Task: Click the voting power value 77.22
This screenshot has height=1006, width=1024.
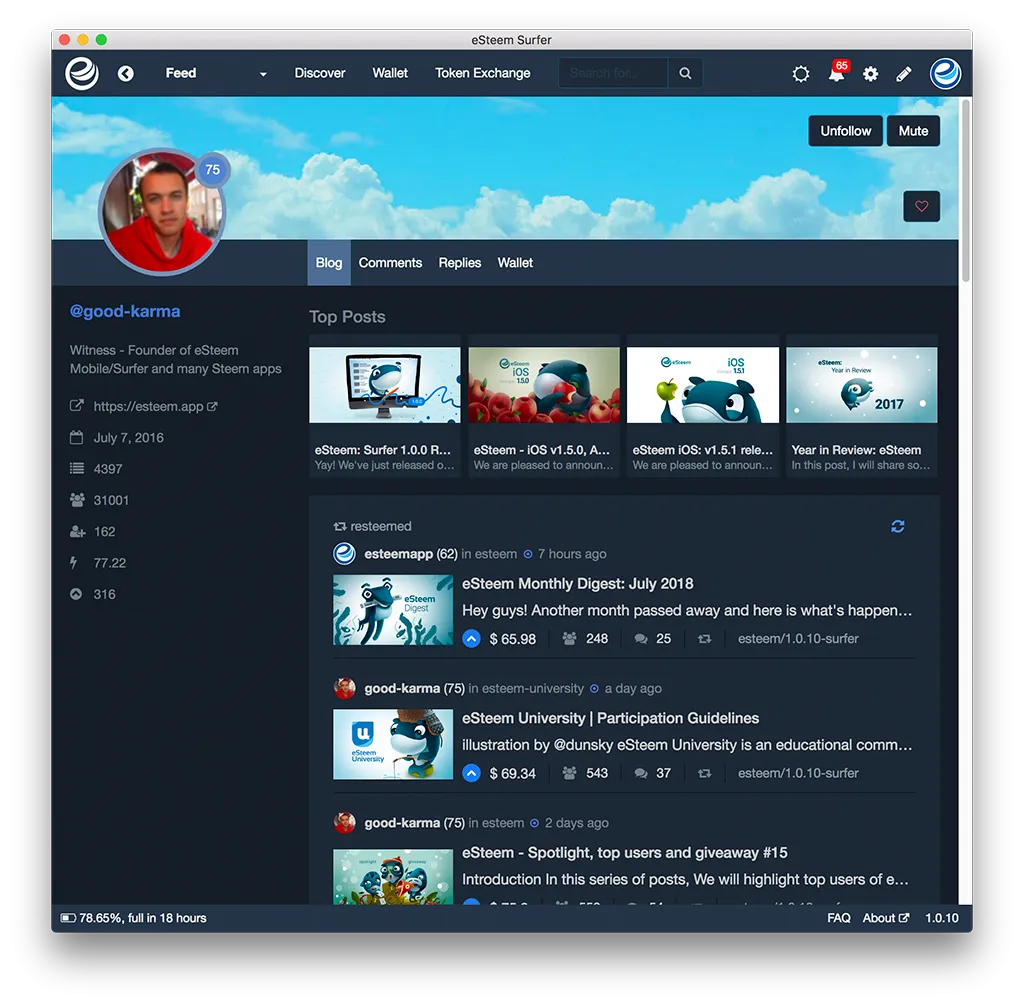Action: click(x=110, y=563)
